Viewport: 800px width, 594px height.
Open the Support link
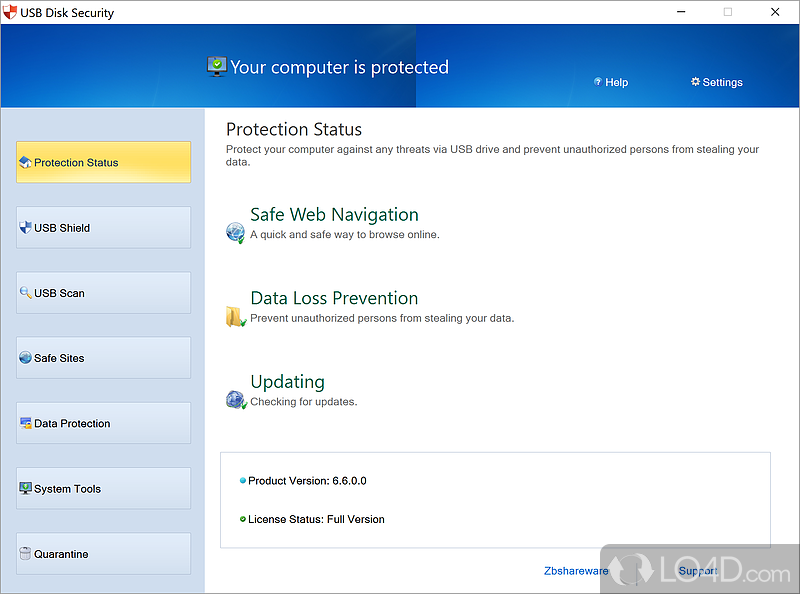(697, 571)
